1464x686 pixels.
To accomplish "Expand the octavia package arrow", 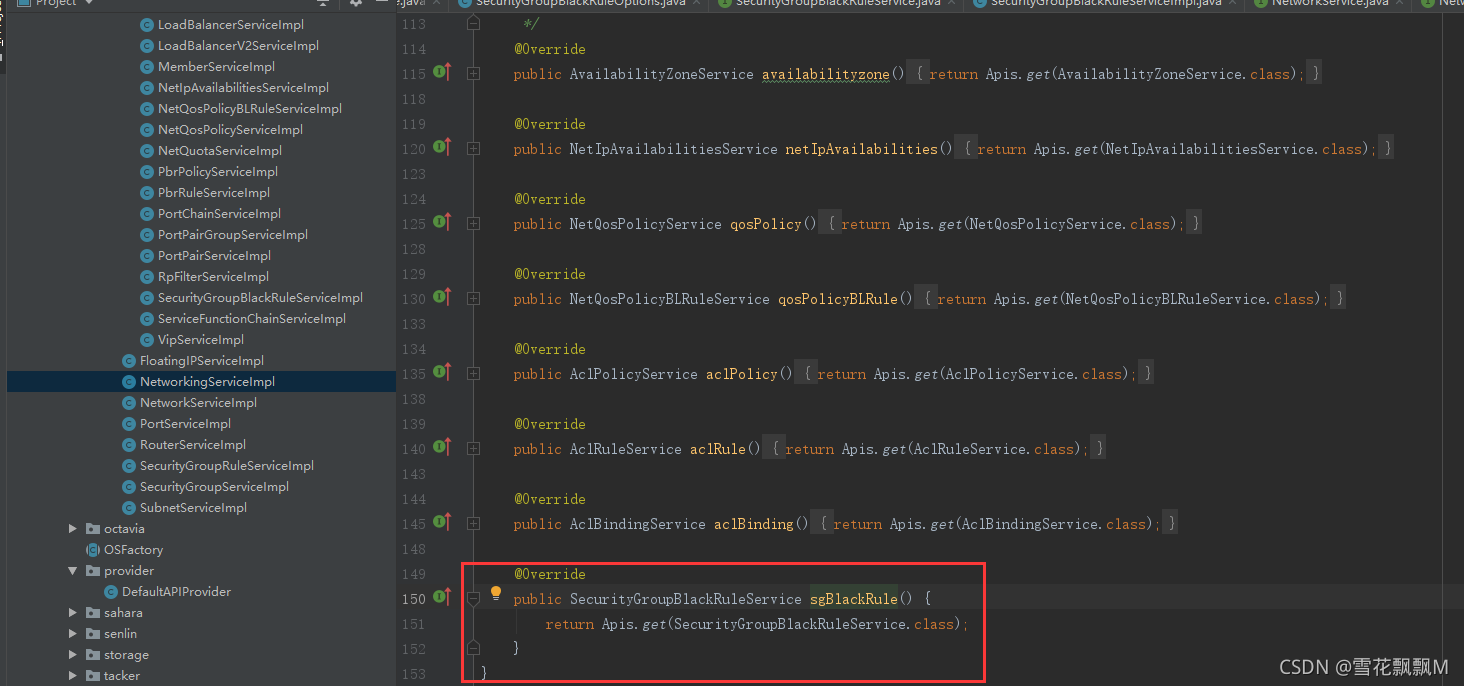I will [73, 529].
